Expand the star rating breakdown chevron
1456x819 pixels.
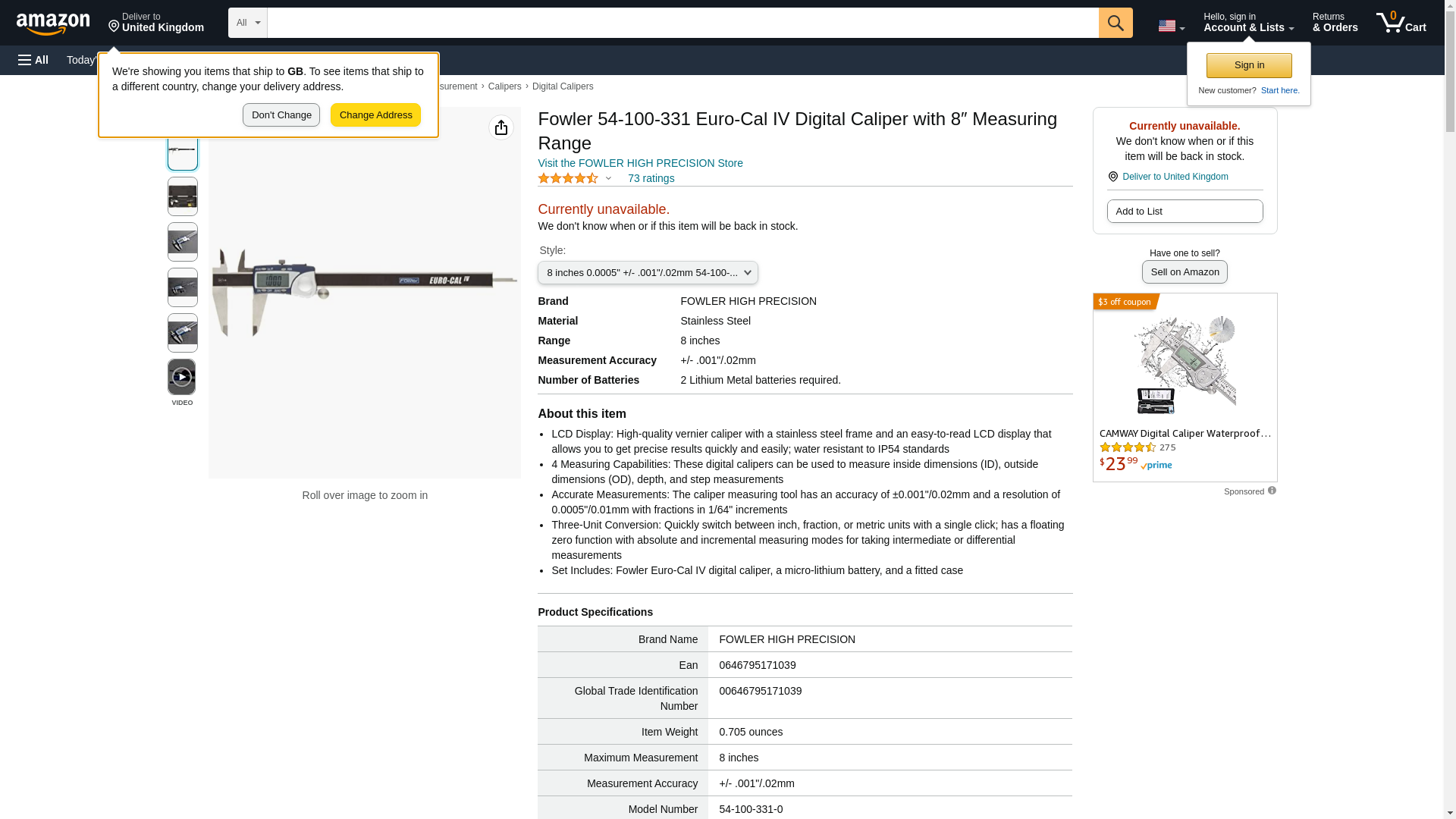click(608, 178)
